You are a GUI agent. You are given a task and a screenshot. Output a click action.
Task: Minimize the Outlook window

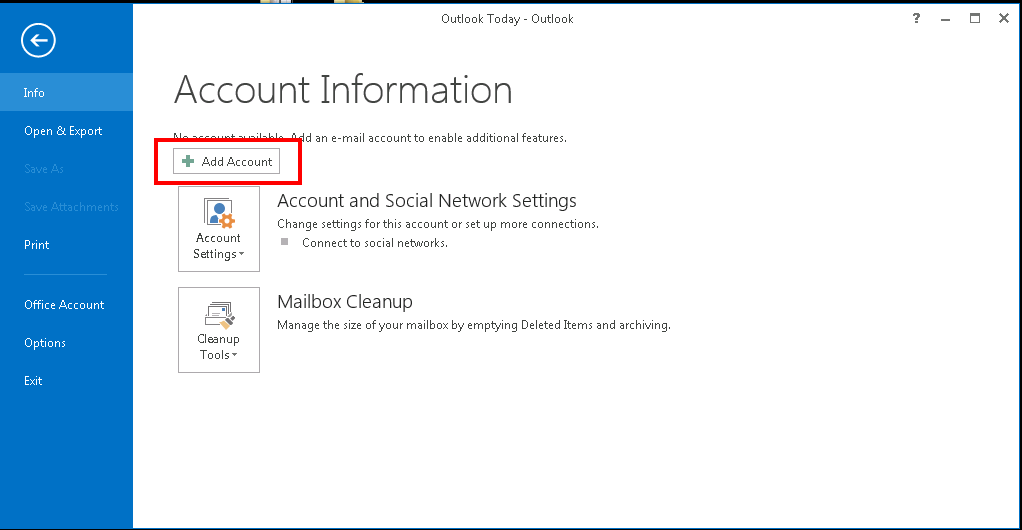pyautogui.click(x=945, y=18)
